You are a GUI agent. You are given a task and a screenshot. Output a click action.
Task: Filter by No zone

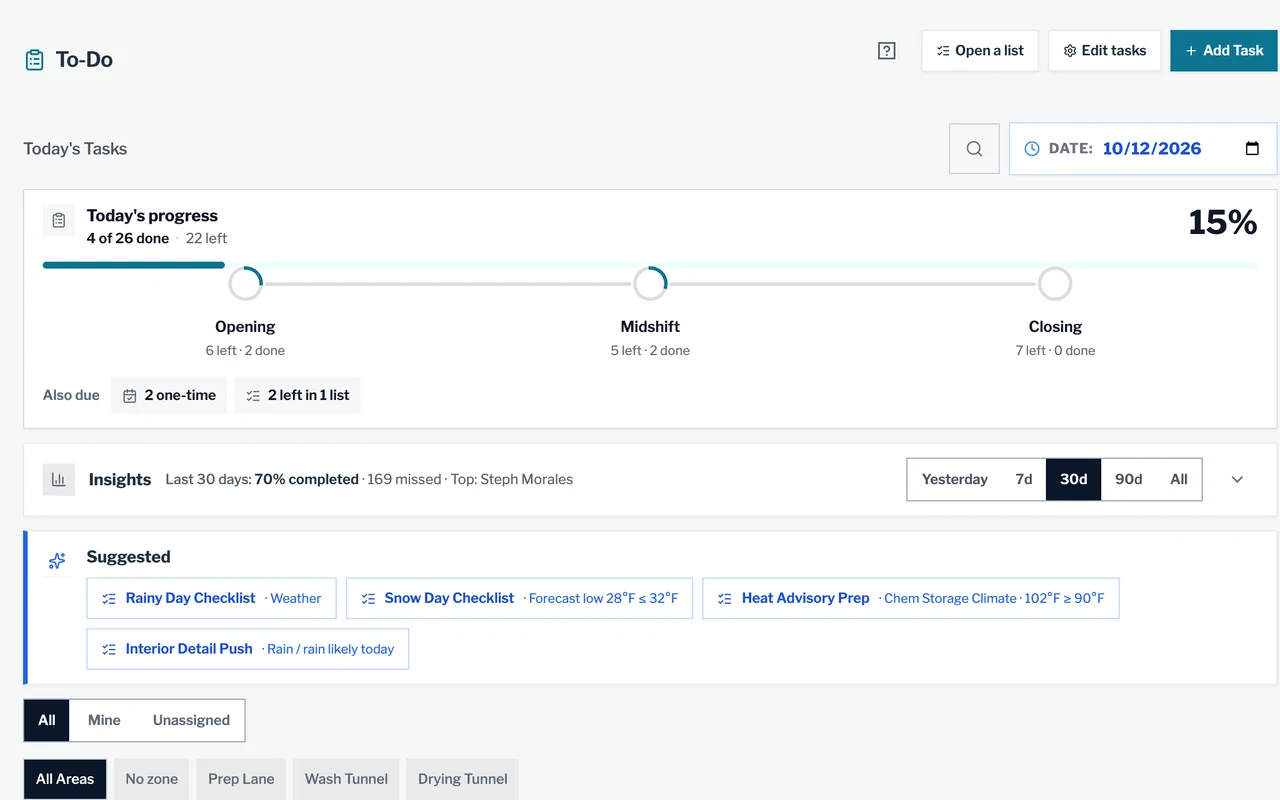point(152,779)
